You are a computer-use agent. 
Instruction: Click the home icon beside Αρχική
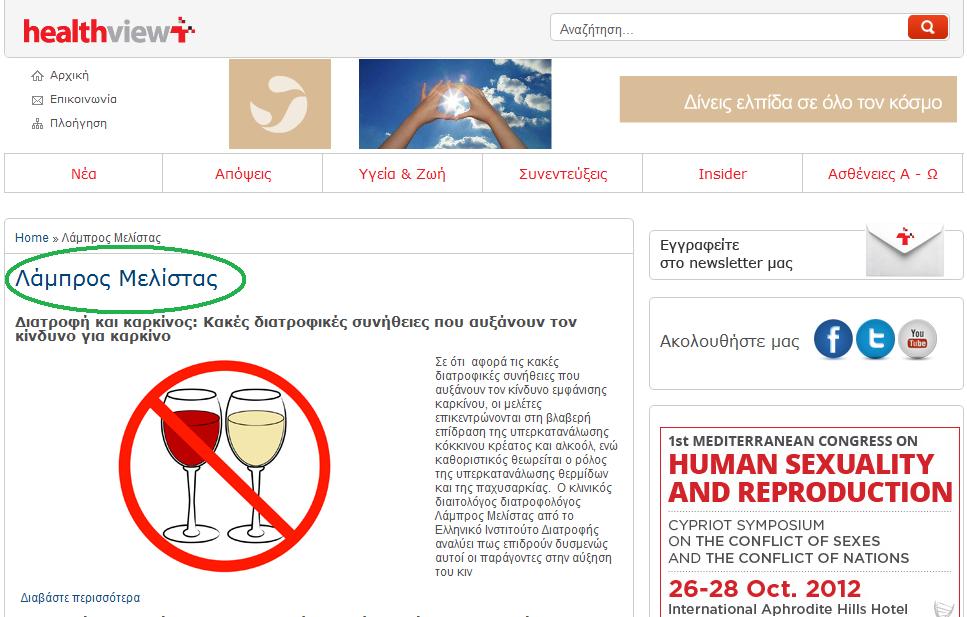[38, 76]
